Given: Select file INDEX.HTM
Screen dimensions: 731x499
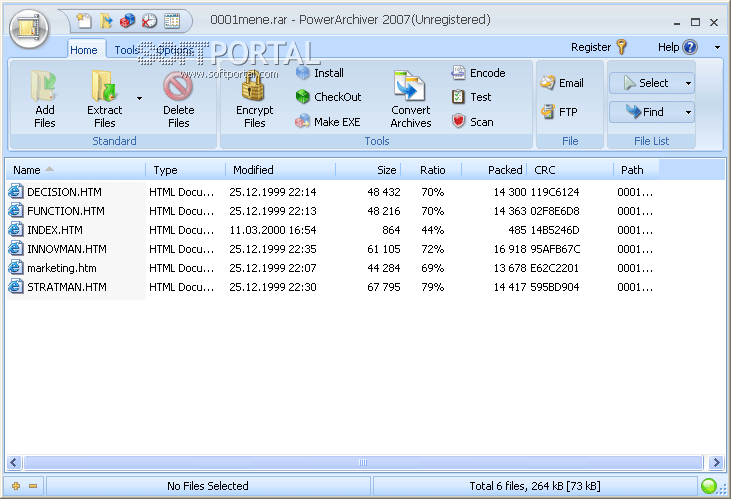Looking at the screenshot, I should tap(55, 230).
